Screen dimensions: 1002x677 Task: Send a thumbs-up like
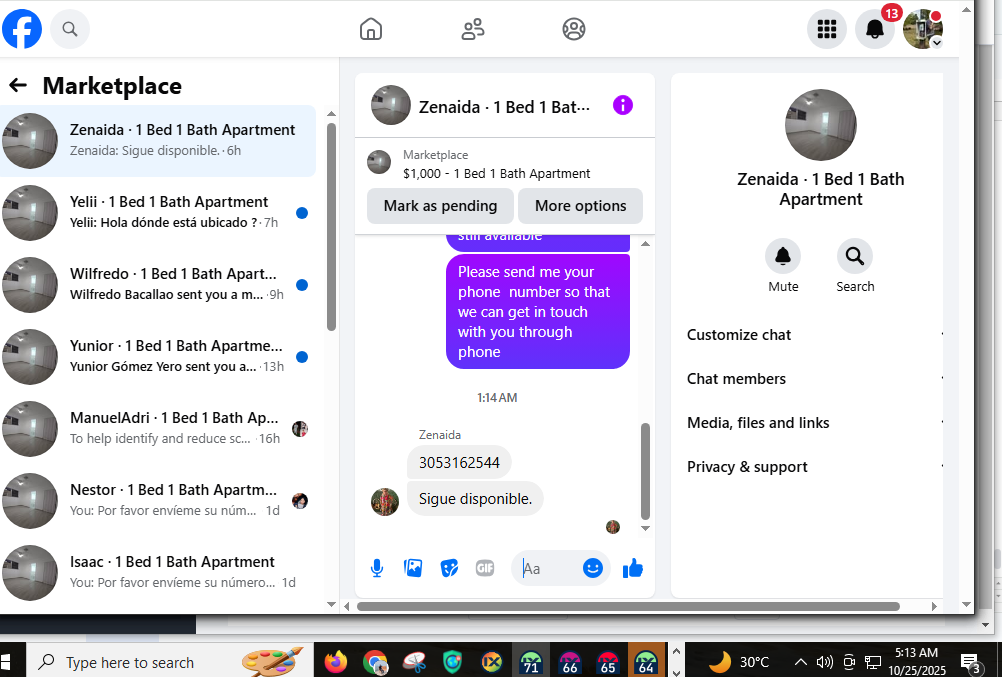pyautogui.click(x=633, y=568)
